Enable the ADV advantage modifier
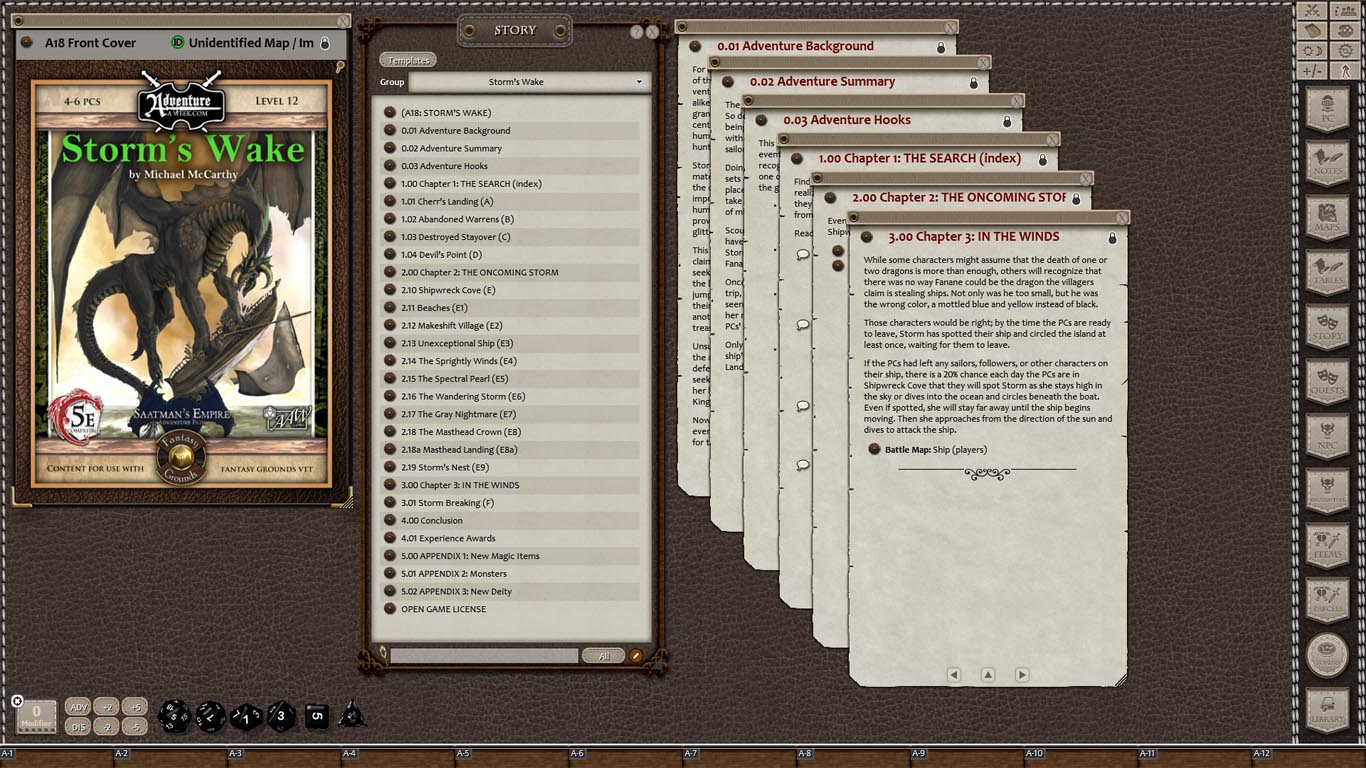 78,706
